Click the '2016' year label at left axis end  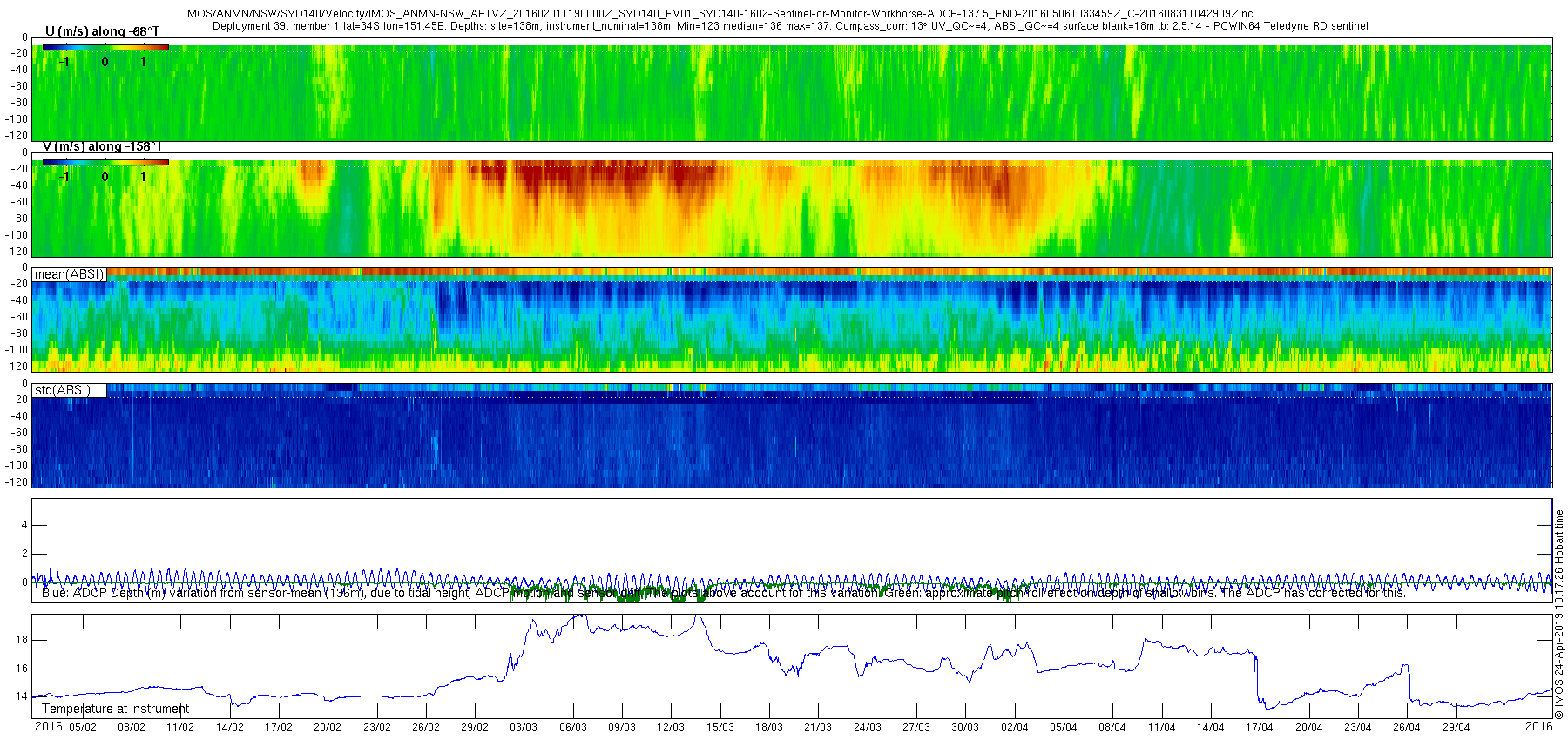(x=48, y=726)
